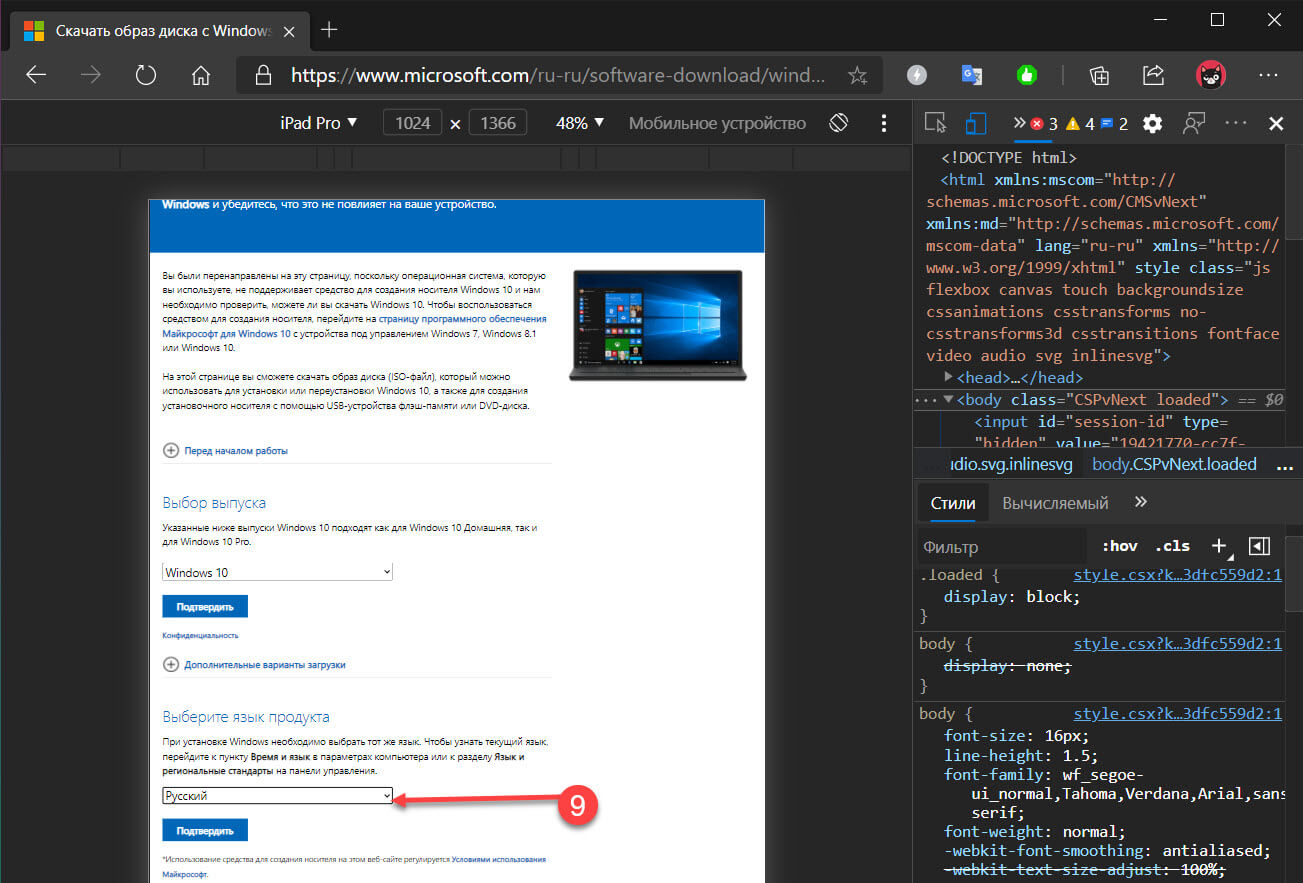1303x883 pixels.
Task: Open the 3 errors indicator
Action: click(x=1044, y=124)
